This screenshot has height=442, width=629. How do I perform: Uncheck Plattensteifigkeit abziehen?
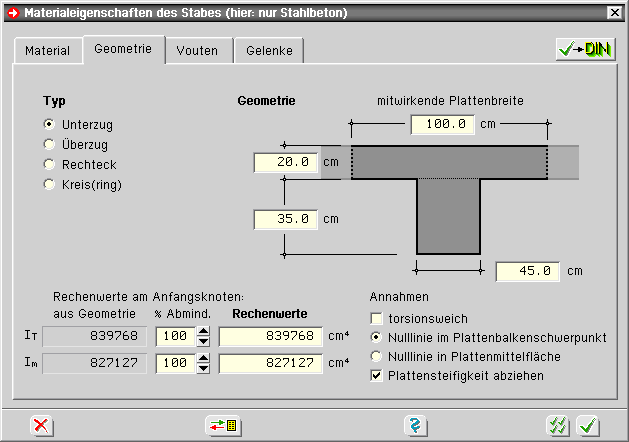pos(376,375)
